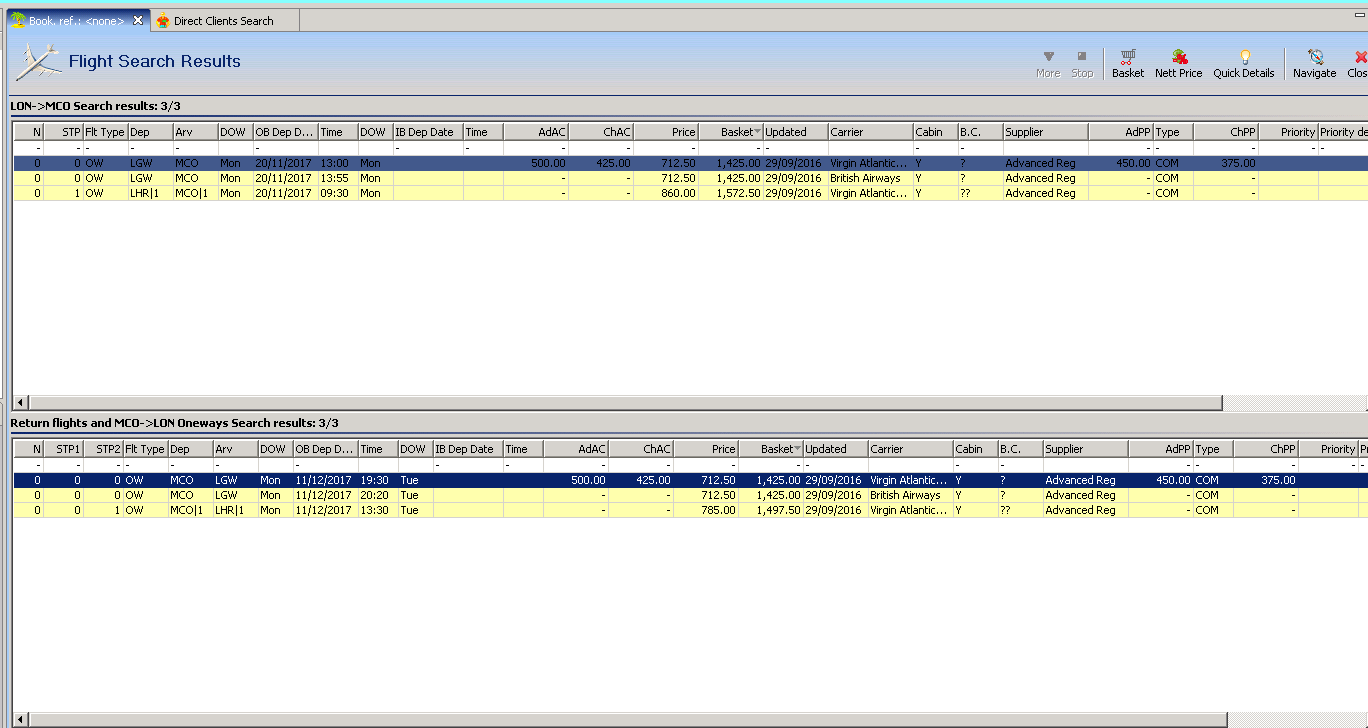Click the STP2 column header
The width and height of the screenshot is (1368, 728).
click(103, 449)
